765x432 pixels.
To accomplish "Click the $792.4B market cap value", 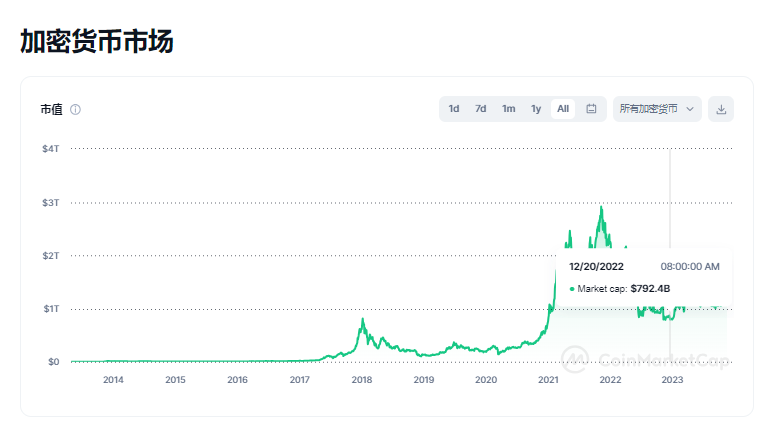I will (650, 289).
